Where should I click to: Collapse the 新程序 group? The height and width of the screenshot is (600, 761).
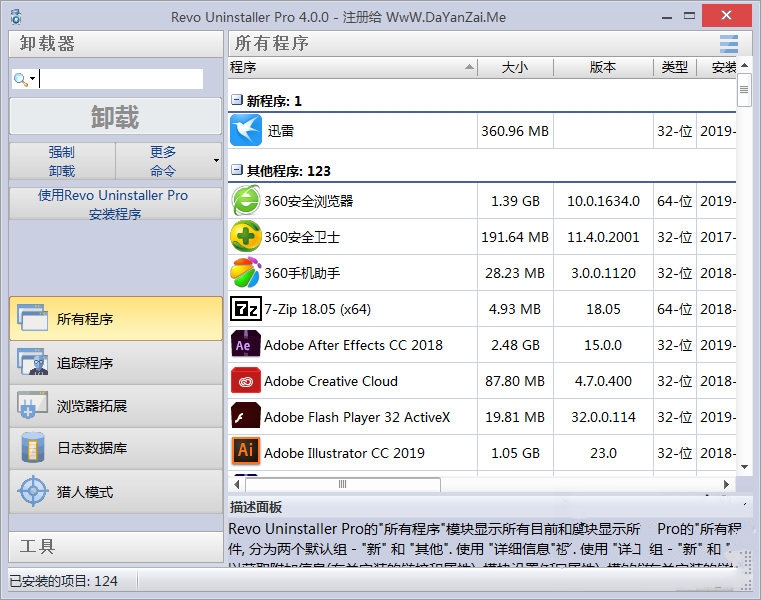236,100
